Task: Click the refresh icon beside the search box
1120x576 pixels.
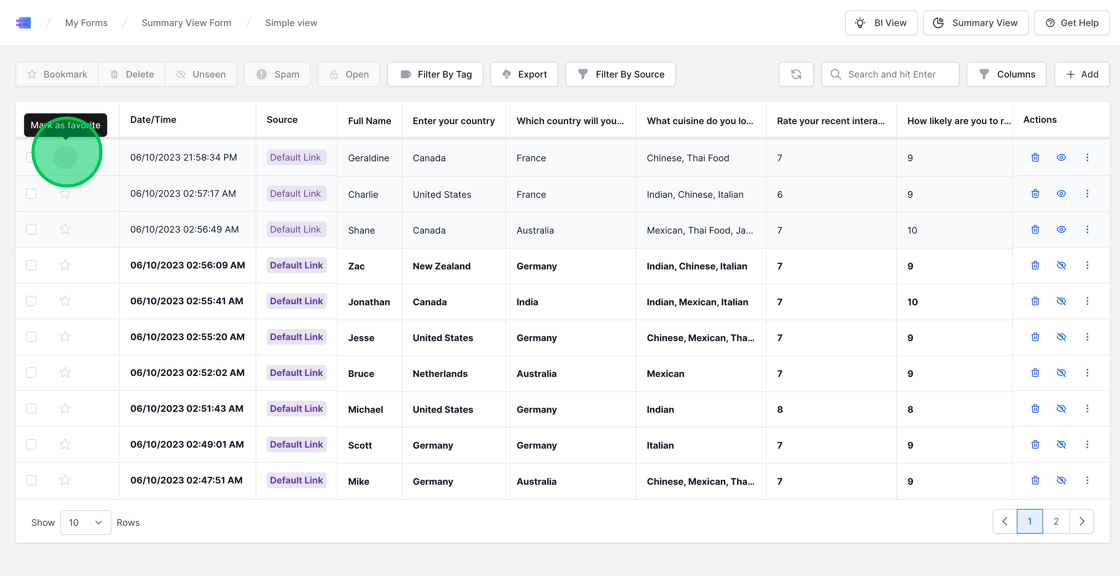Action: click(x=796, y=74)
